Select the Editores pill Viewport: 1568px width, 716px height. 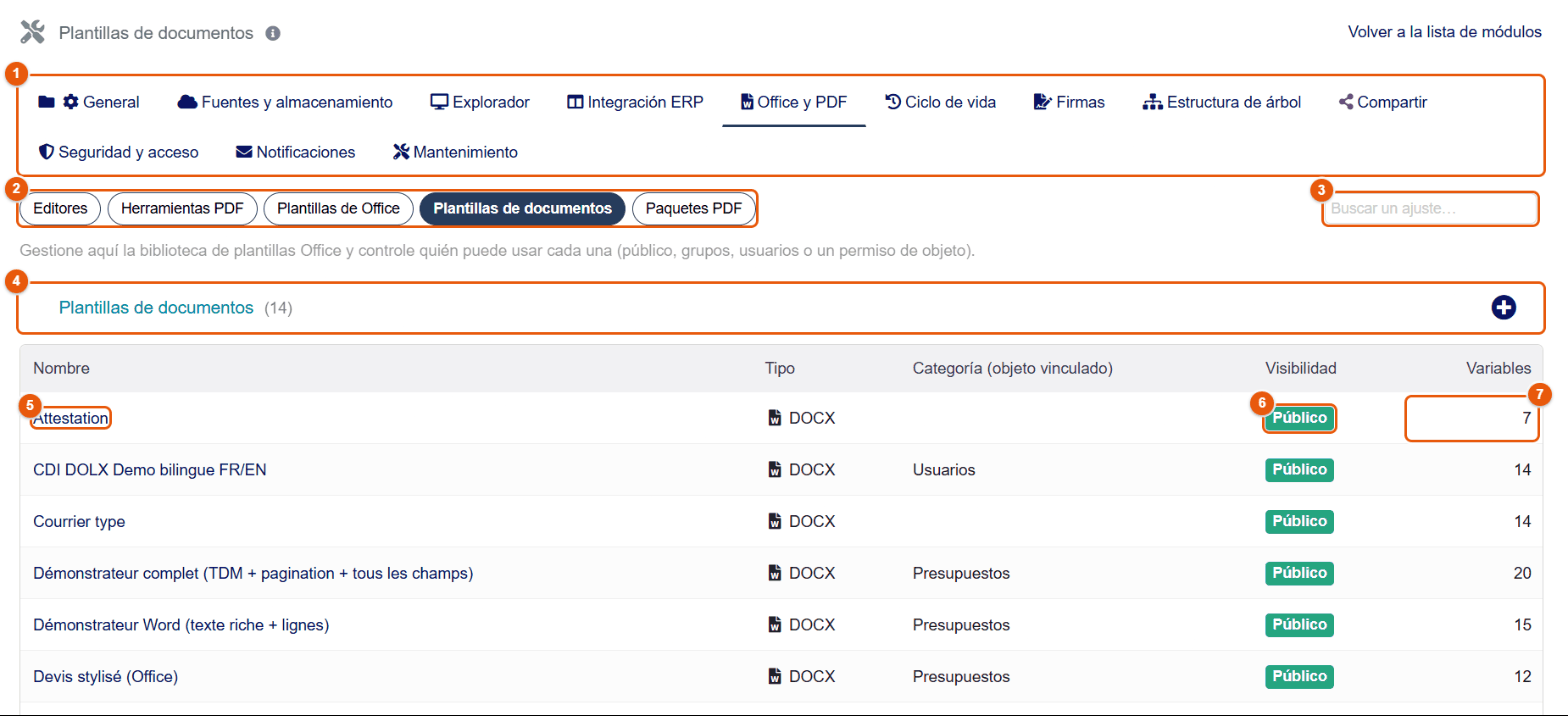[60, 209]
